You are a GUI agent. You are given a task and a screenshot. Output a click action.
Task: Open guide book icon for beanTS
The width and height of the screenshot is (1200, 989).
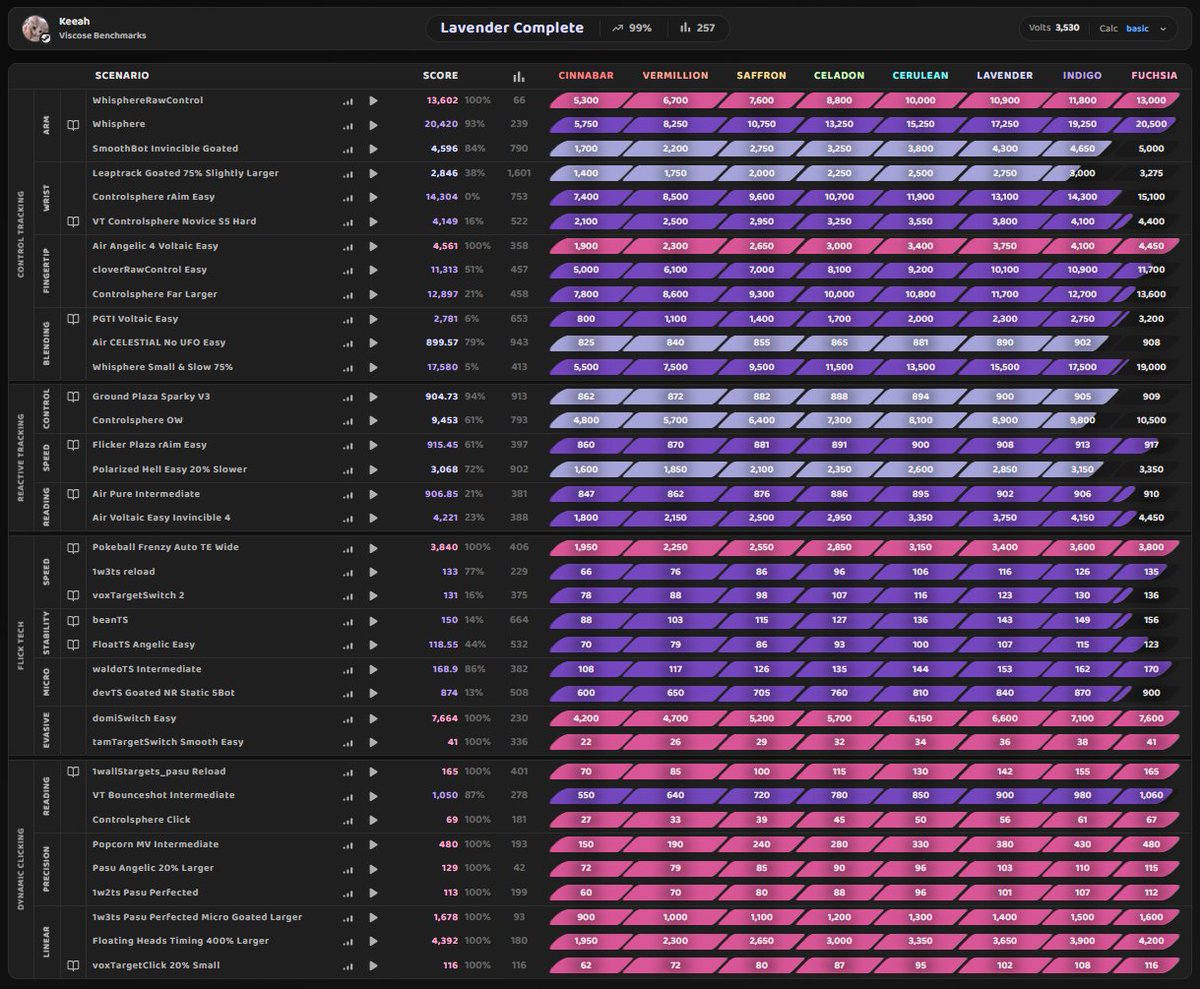tap(72, 620)
